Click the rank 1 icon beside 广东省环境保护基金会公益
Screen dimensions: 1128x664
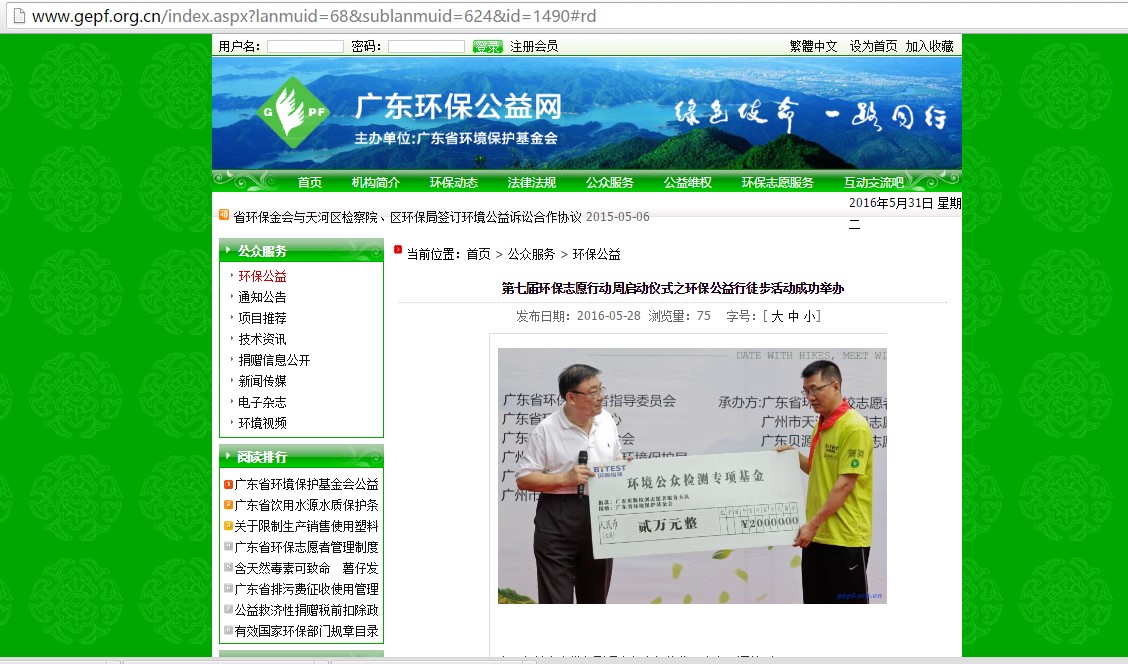[x=228, y=484]
